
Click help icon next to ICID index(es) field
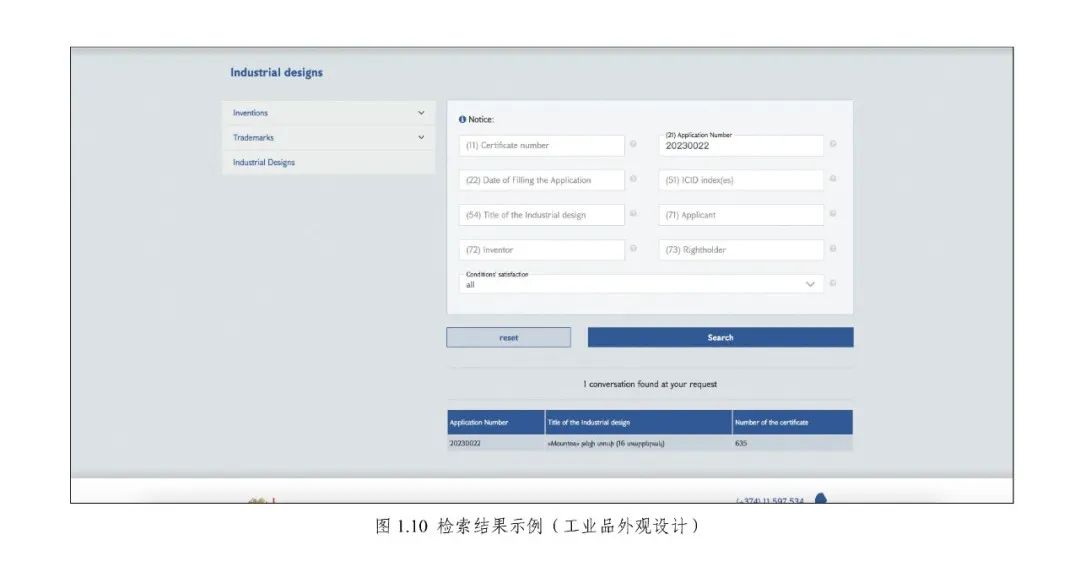833,180
